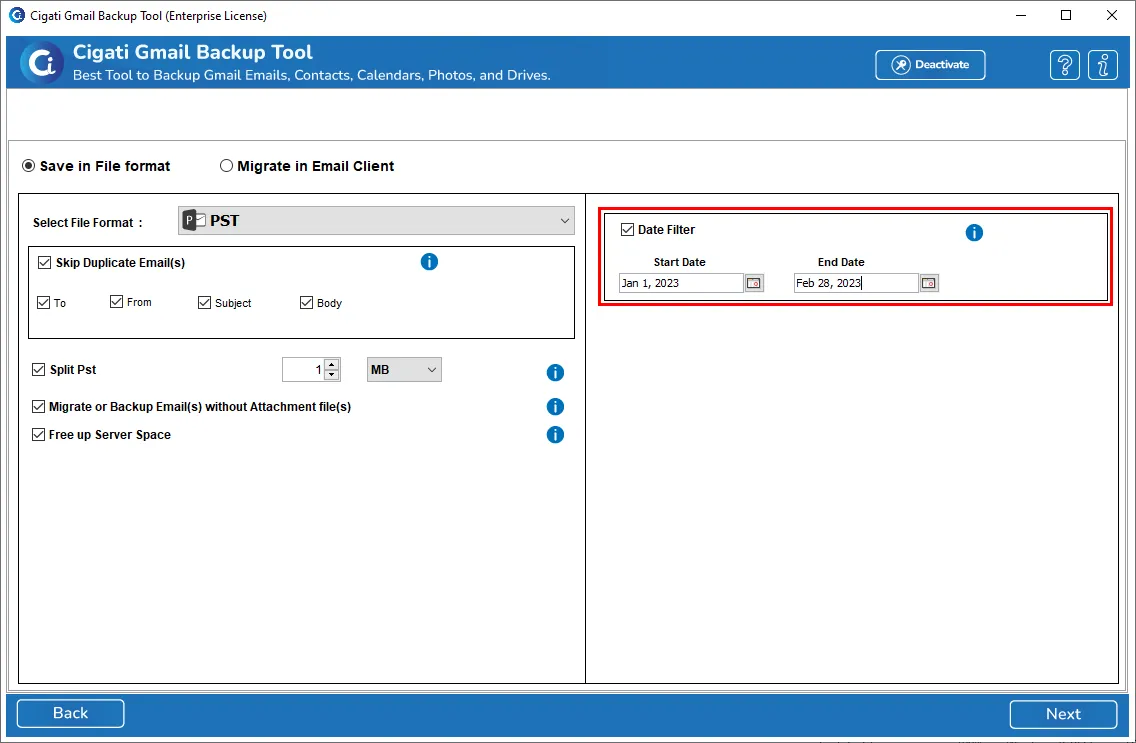
Task: Uncheck the Body duplicate criterion
Action: (306, 302)
